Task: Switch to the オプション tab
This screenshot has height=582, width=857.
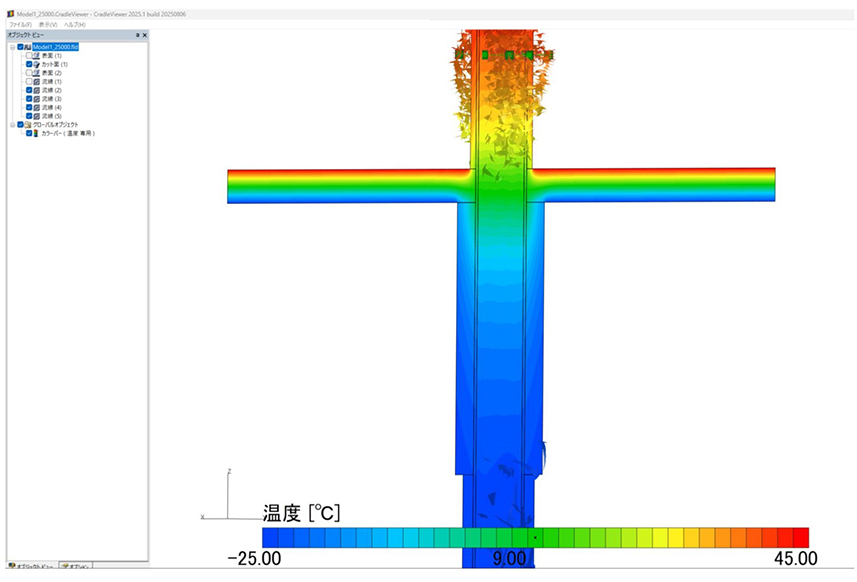Action: (x=76, y=566)
